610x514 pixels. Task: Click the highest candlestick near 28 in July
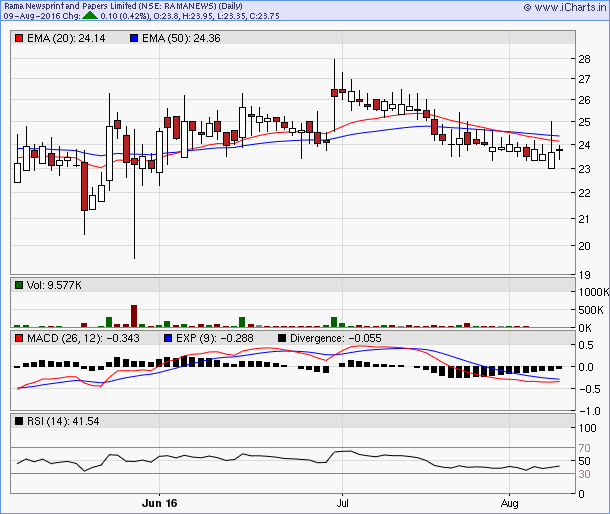point(334,95)
